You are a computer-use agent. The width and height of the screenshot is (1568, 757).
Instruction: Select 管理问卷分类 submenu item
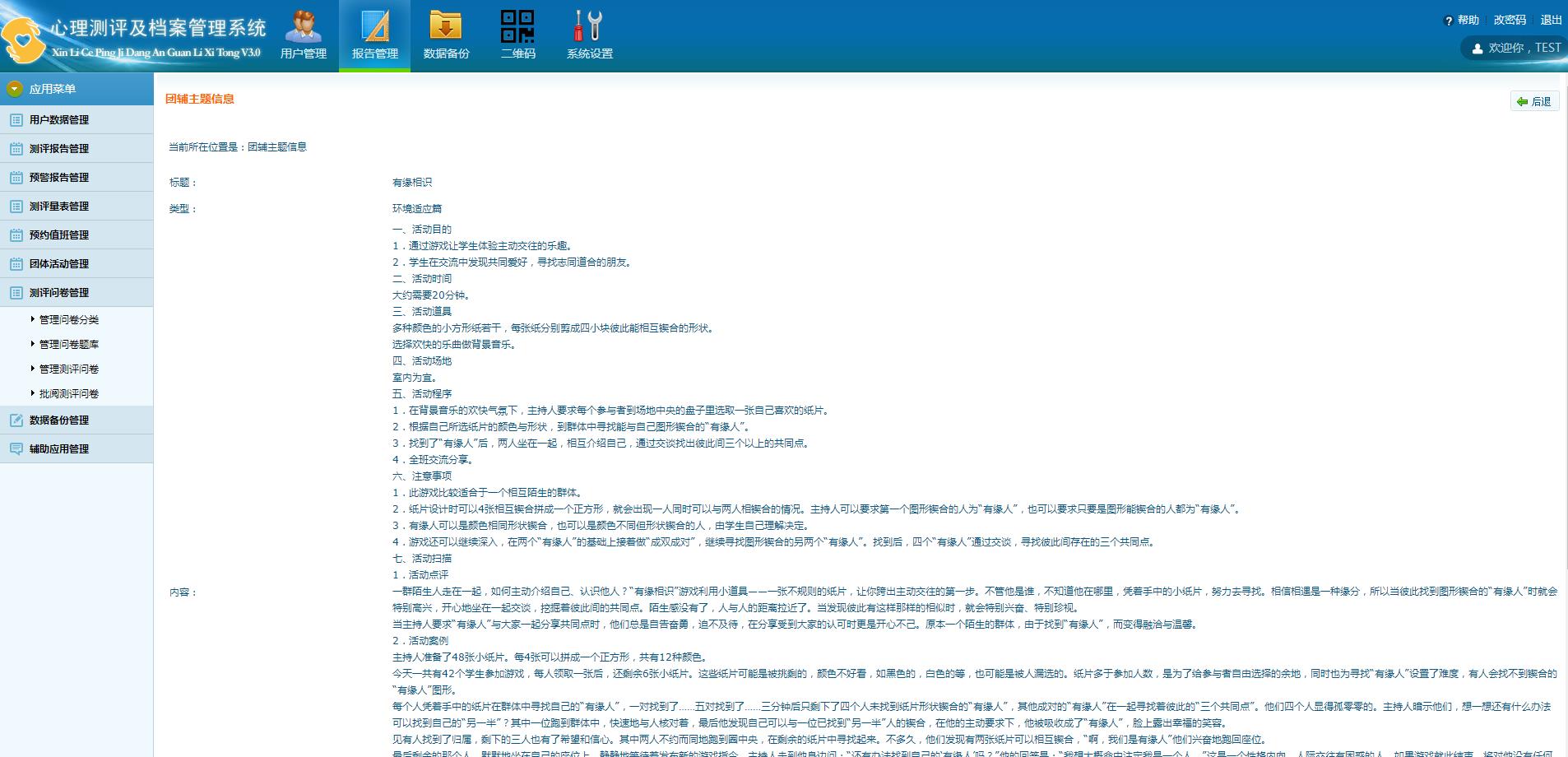[69, 320]
